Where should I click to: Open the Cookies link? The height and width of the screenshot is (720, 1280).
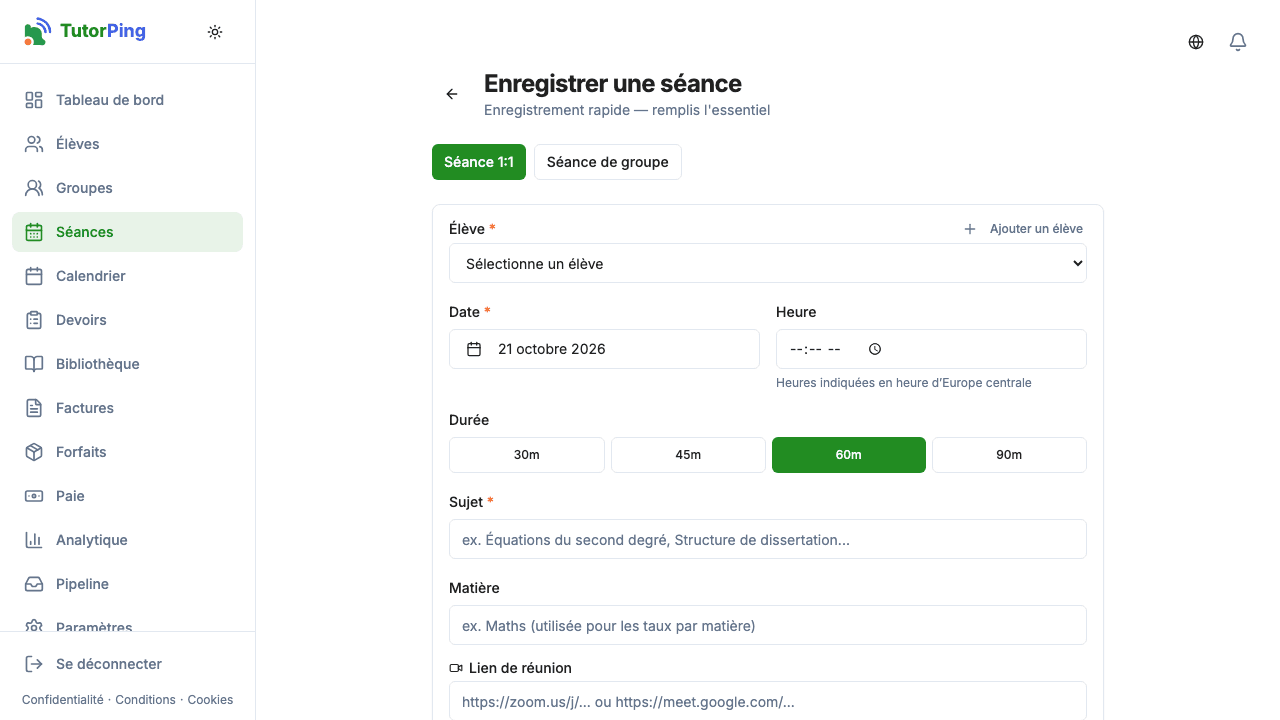click(210, 700)
